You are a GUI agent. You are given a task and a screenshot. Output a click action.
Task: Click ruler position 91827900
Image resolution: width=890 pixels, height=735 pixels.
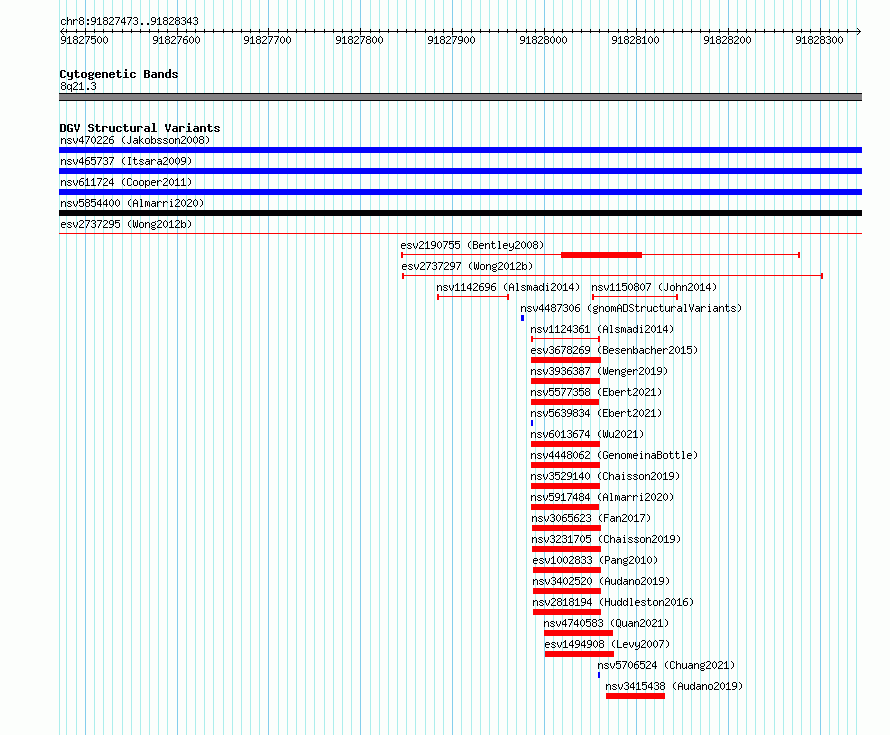click(451, 40)
